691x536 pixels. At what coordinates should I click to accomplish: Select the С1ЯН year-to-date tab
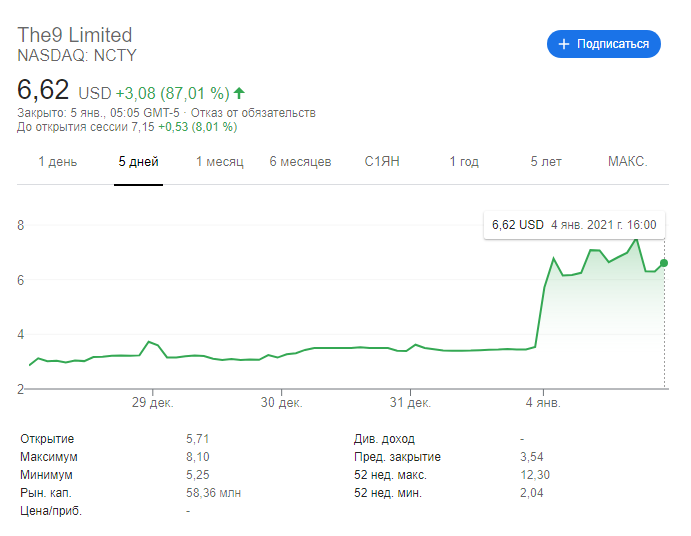[382, 162]
